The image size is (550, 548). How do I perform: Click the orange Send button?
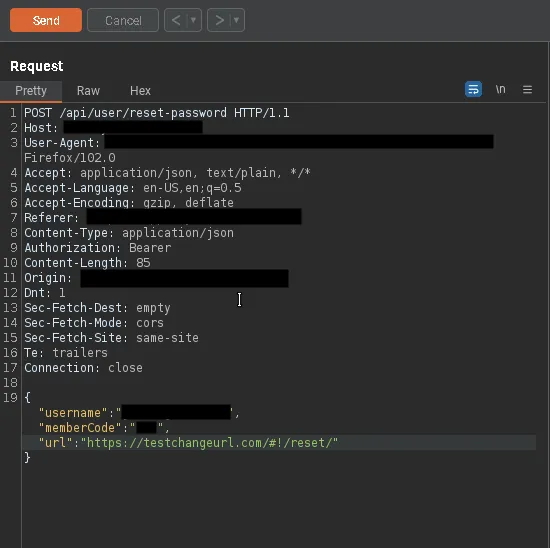pos(46,20)
